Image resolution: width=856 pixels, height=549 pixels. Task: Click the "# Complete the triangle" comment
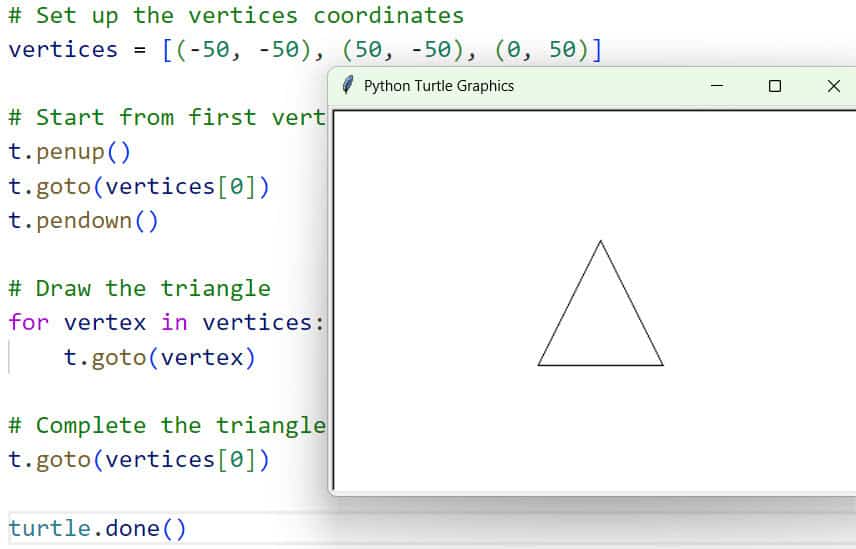[x=166, y=426]
